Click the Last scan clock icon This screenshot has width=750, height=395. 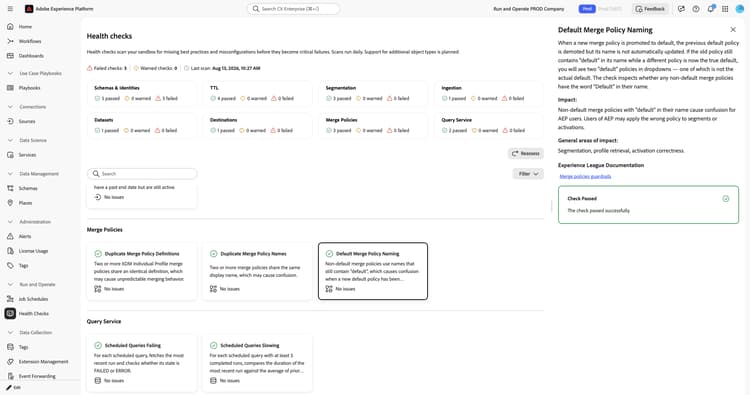(x=187, y=68)
